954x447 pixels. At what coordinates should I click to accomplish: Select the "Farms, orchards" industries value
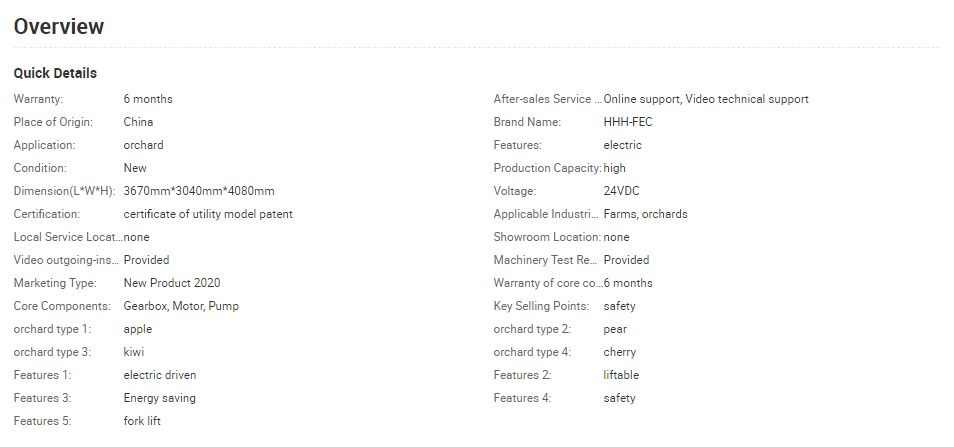[x=645, y=214]
